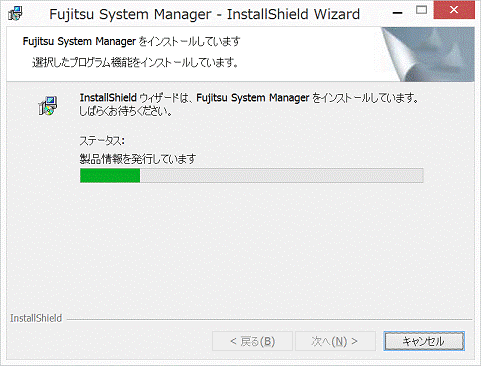This screenshot has height=366, width=481.
Task: Select the bold header をインストールしています
Action: (189, 41)
